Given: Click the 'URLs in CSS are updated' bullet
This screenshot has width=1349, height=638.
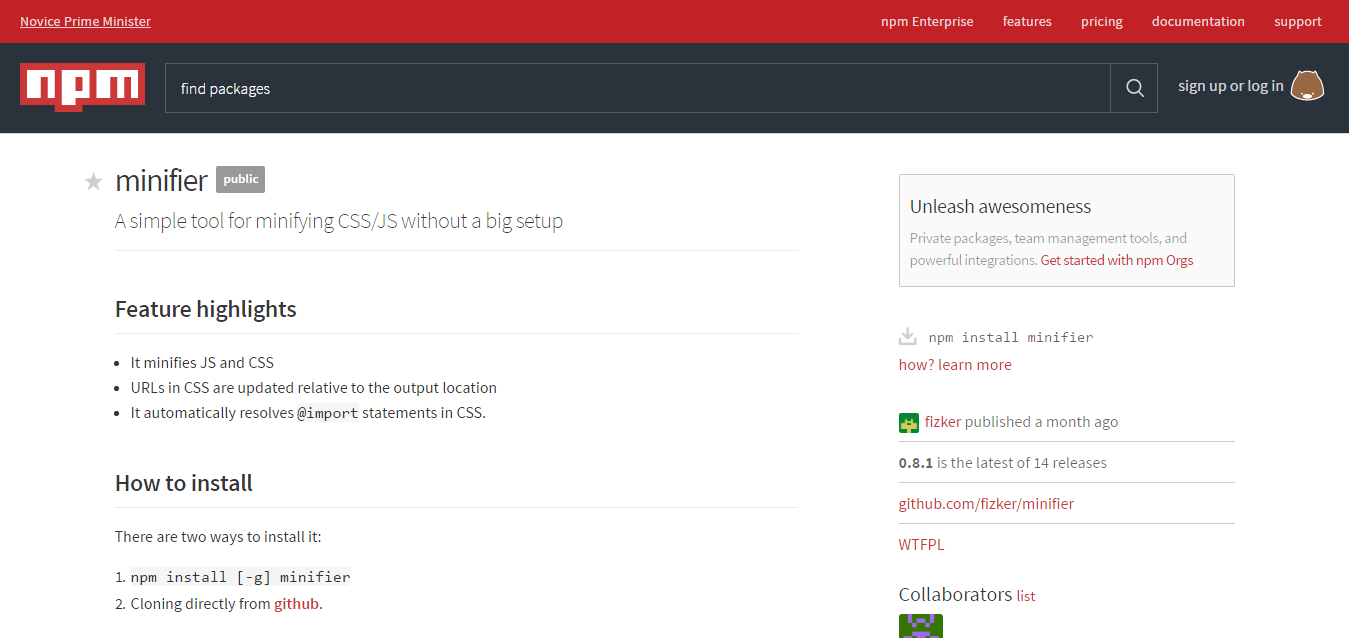Looking at the screenshot, I should [314, 388].
